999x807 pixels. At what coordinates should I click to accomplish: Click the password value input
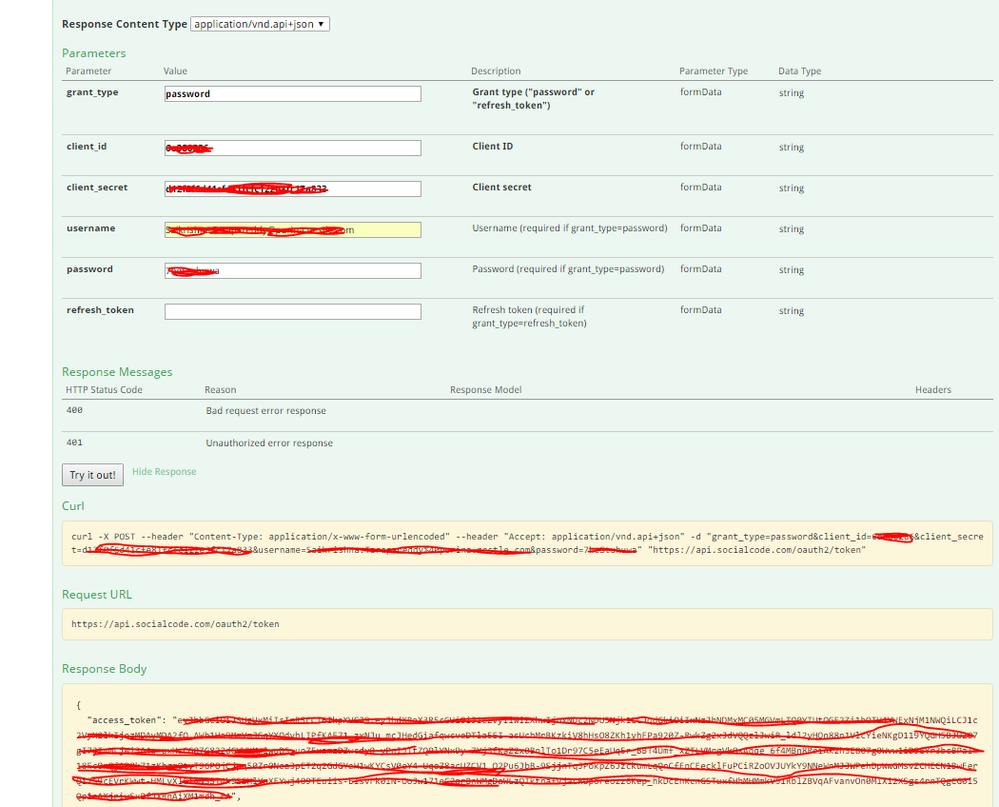[292, 271]
